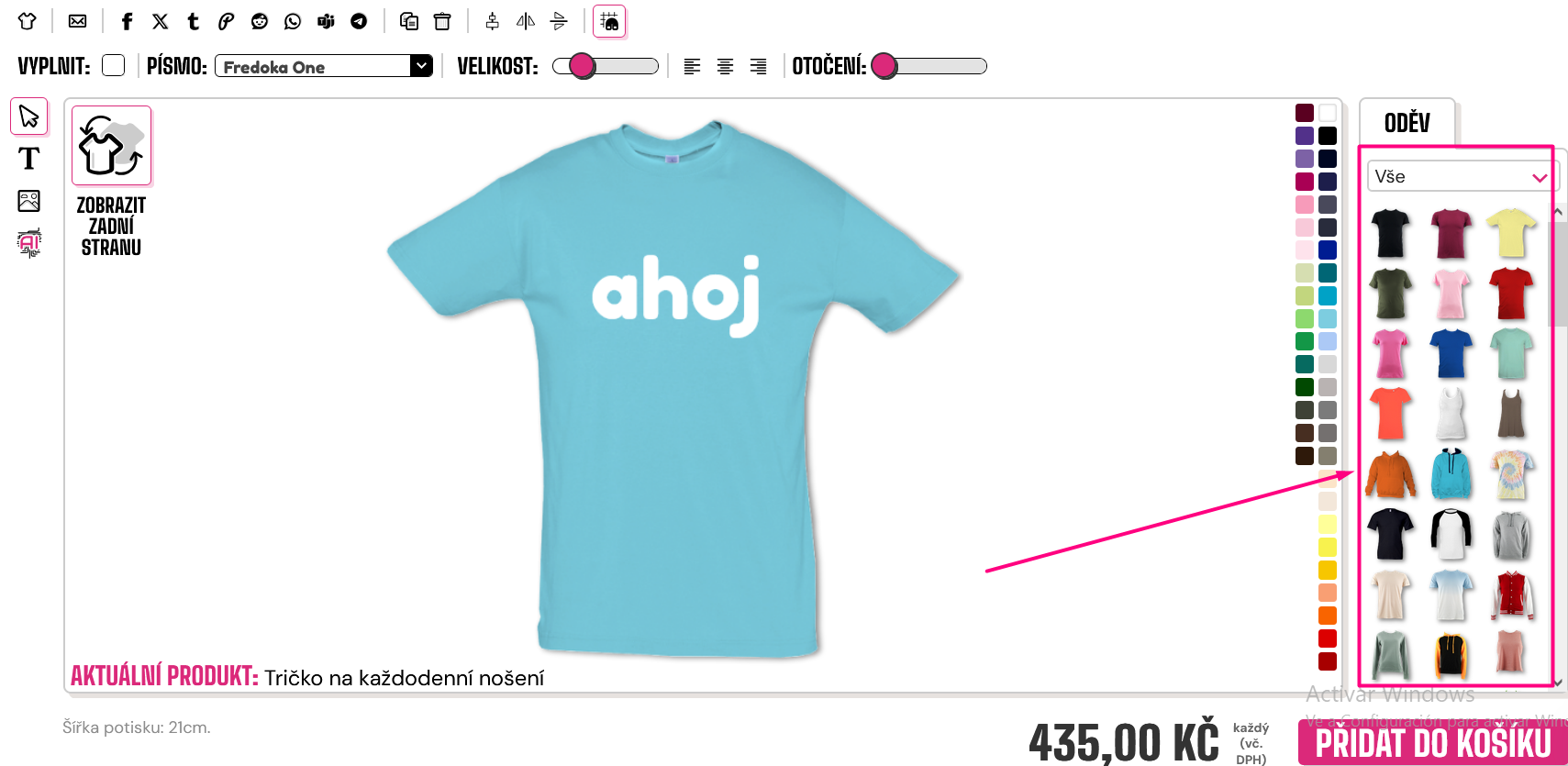Flip the element horizontally
The width and height of the screenshot is (1568, 766).
coord(526,21)
